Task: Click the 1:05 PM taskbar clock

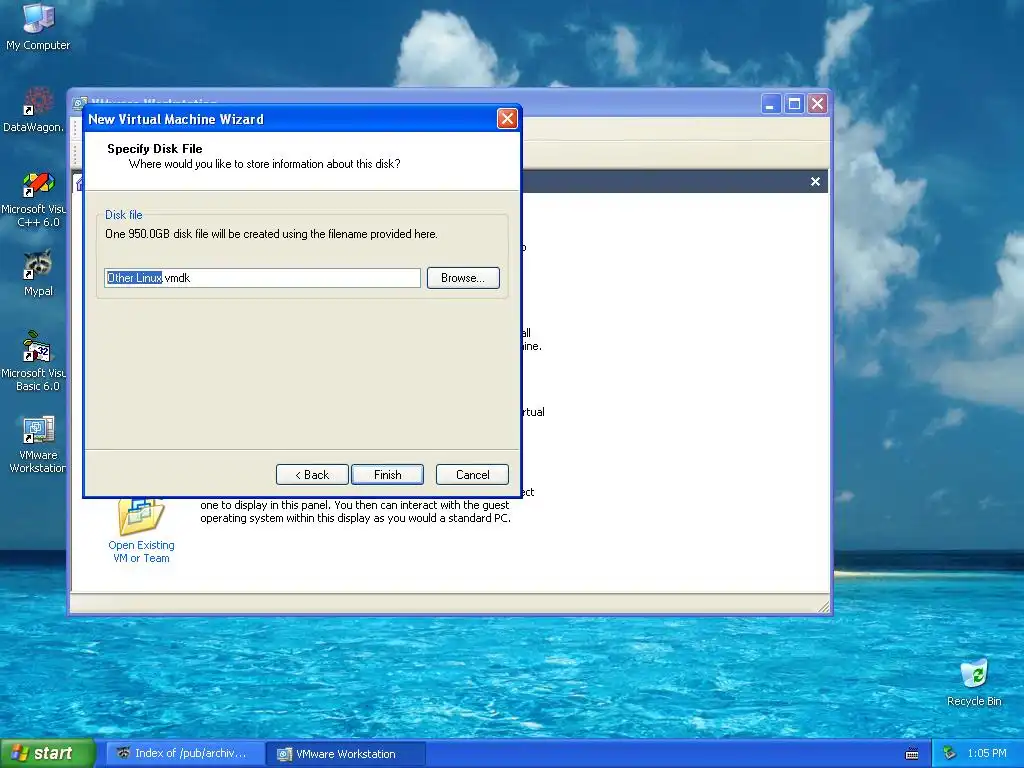Action: point(987,754)
